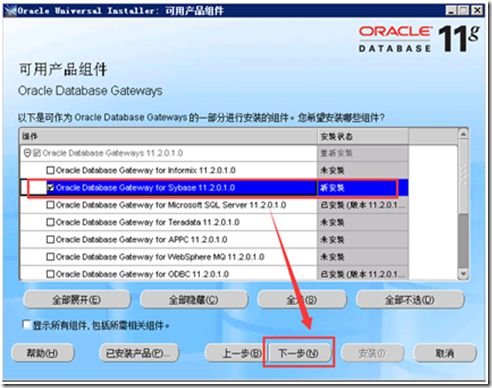Click the 重新安装 status of Gateways parent row
The image size is (492, 388).
pos(363,153)
